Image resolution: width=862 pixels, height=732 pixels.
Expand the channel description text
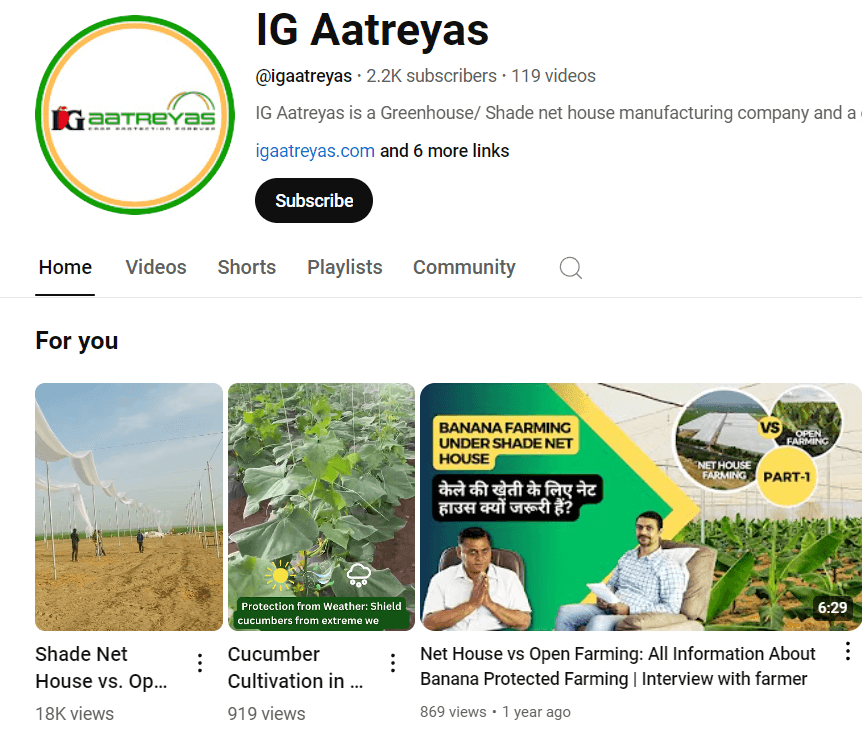pyautogui.click(x=558, y=113)
